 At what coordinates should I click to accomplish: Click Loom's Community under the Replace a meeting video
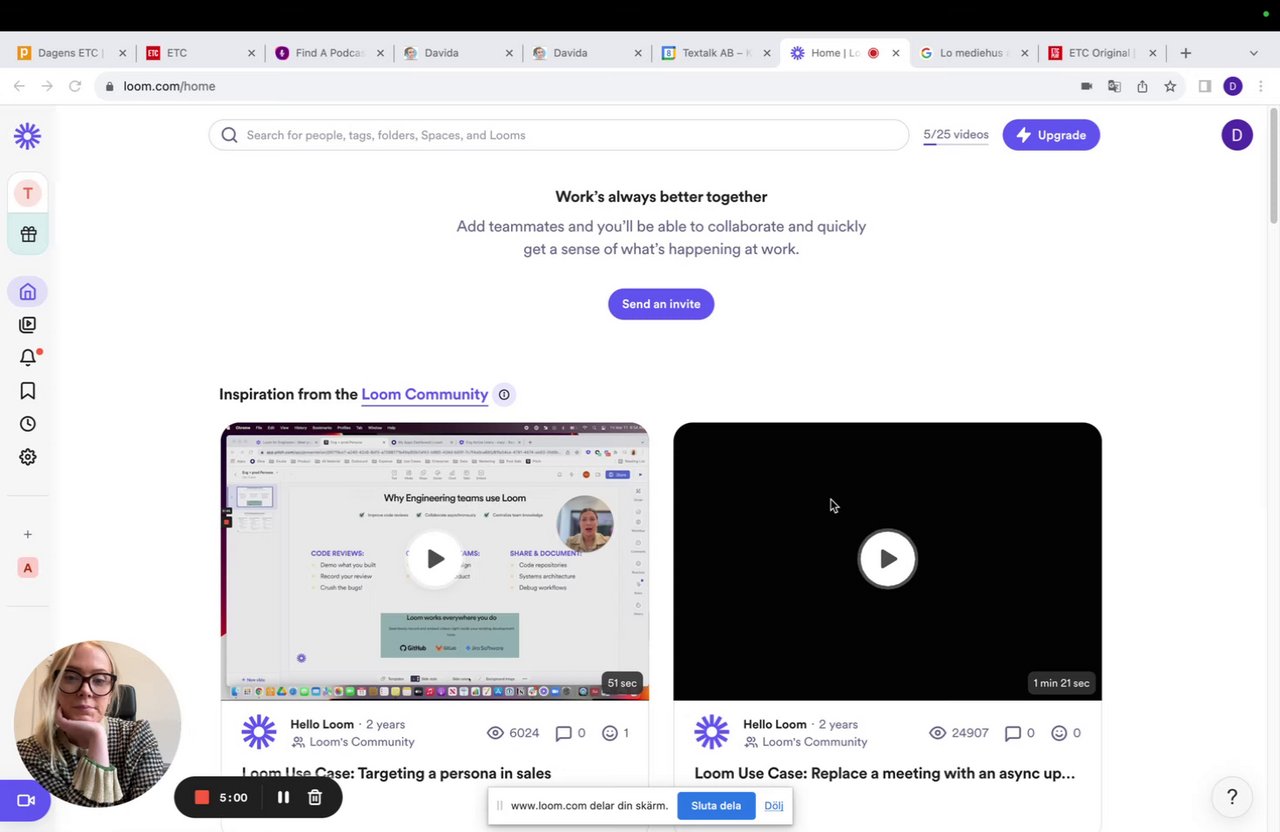(815, 742)
